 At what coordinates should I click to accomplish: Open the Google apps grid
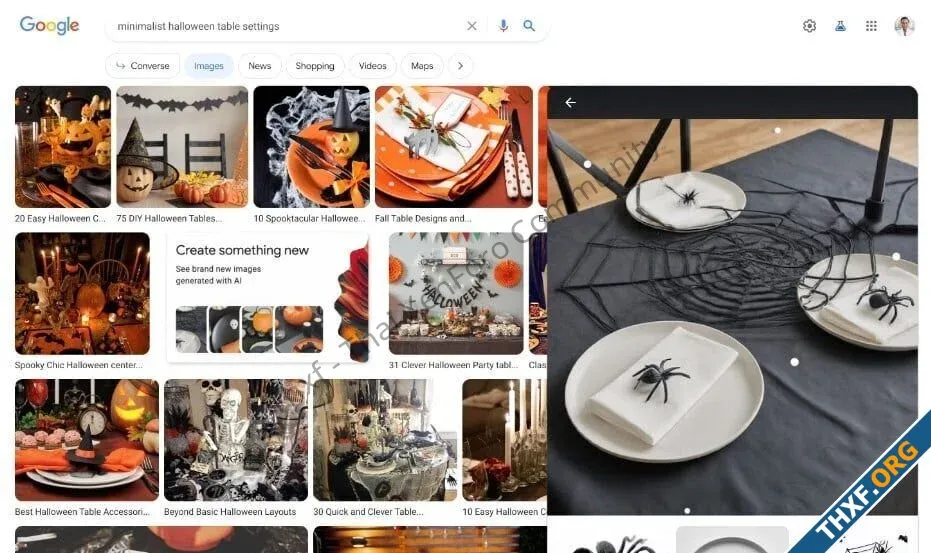tap(871, 26)
